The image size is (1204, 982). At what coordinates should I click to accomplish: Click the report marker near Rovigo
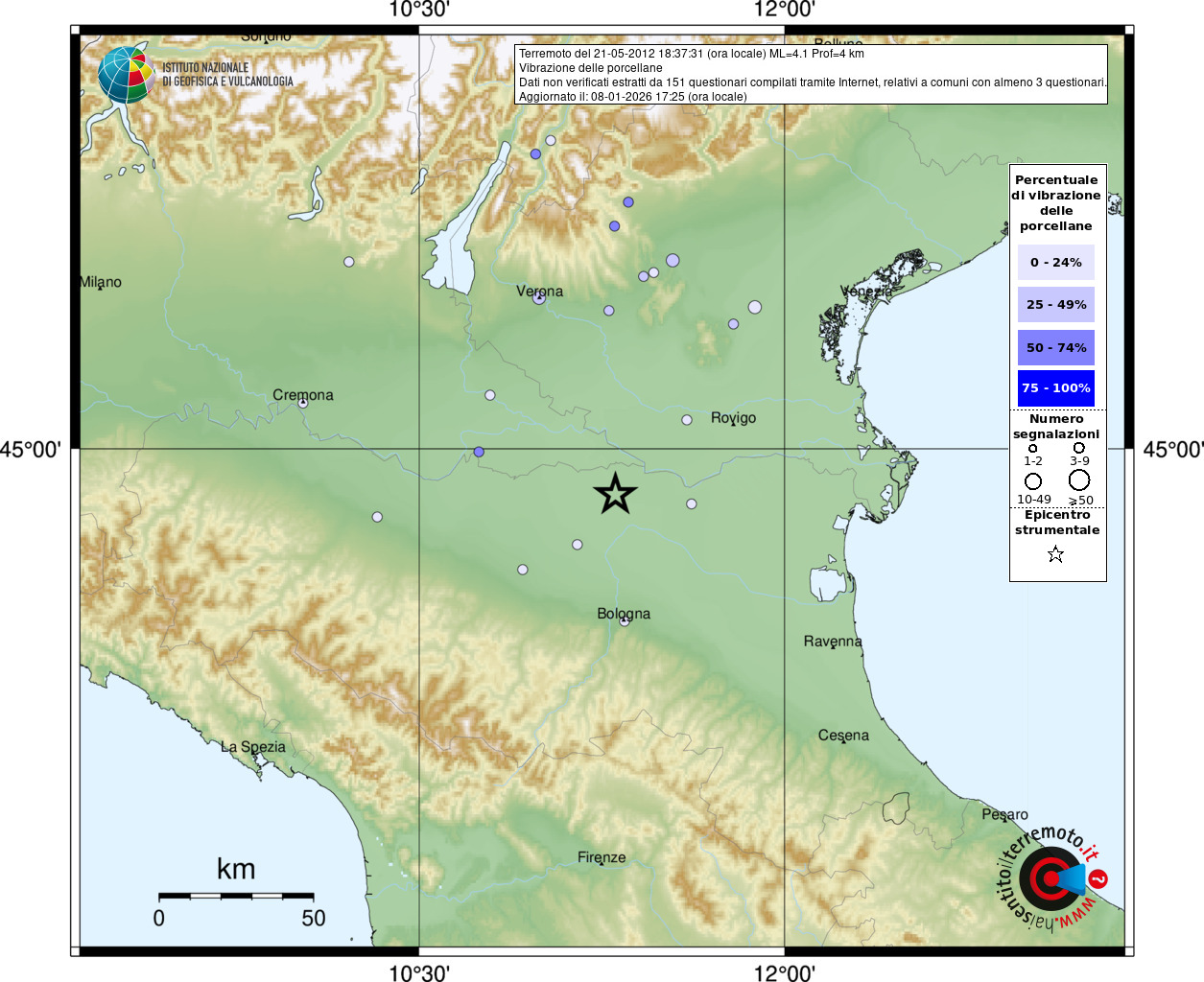(687, 420)
